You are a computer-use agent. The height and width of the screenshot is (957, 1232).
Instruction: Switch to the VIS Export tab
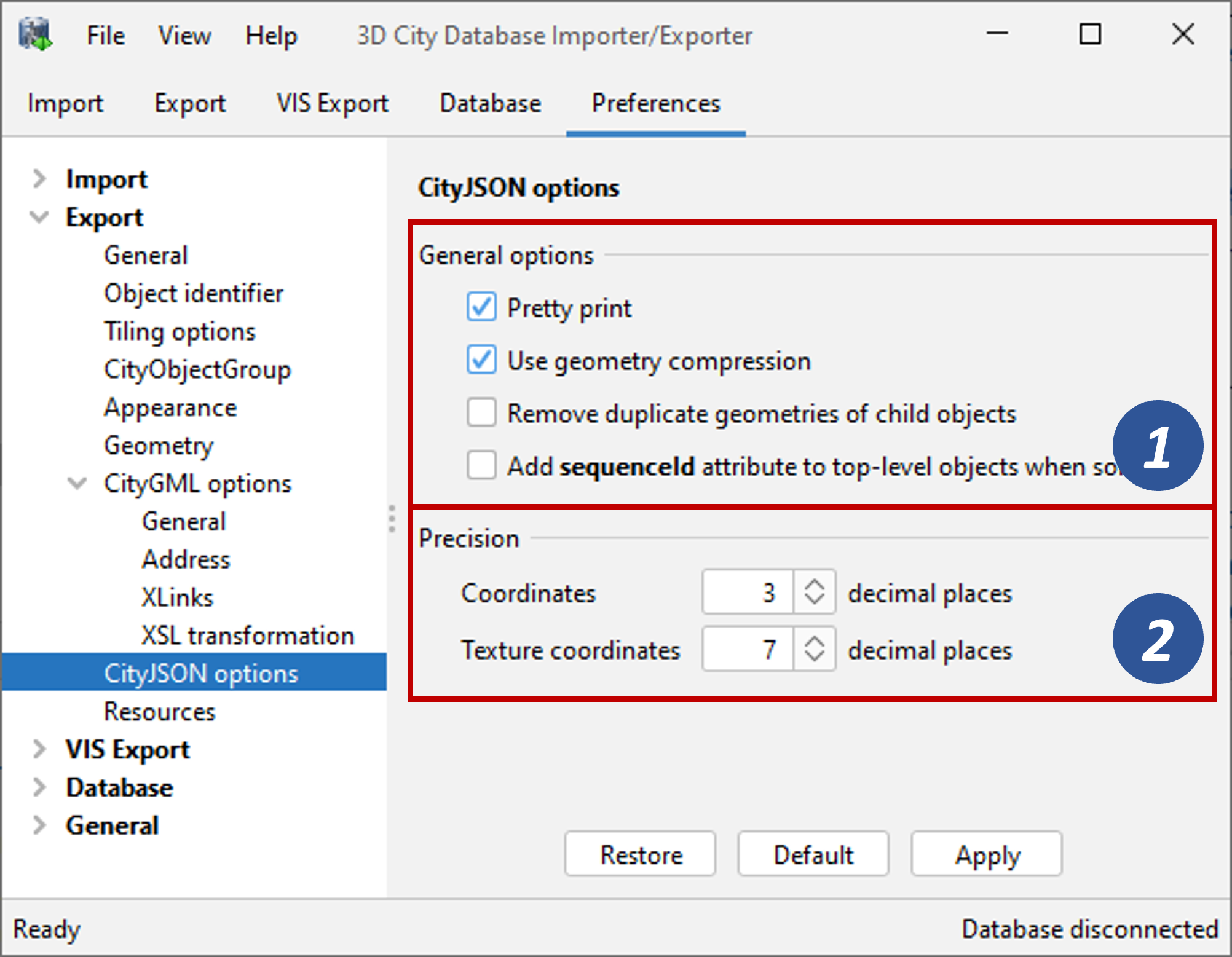point(333,103)
